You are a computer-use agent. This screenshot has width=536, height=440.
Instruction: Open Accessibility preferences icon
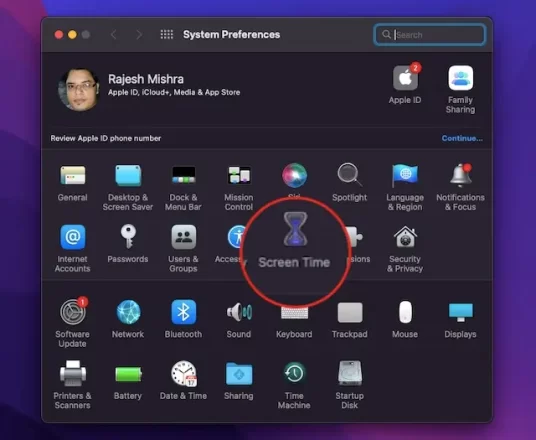click(x=236, y=237)
